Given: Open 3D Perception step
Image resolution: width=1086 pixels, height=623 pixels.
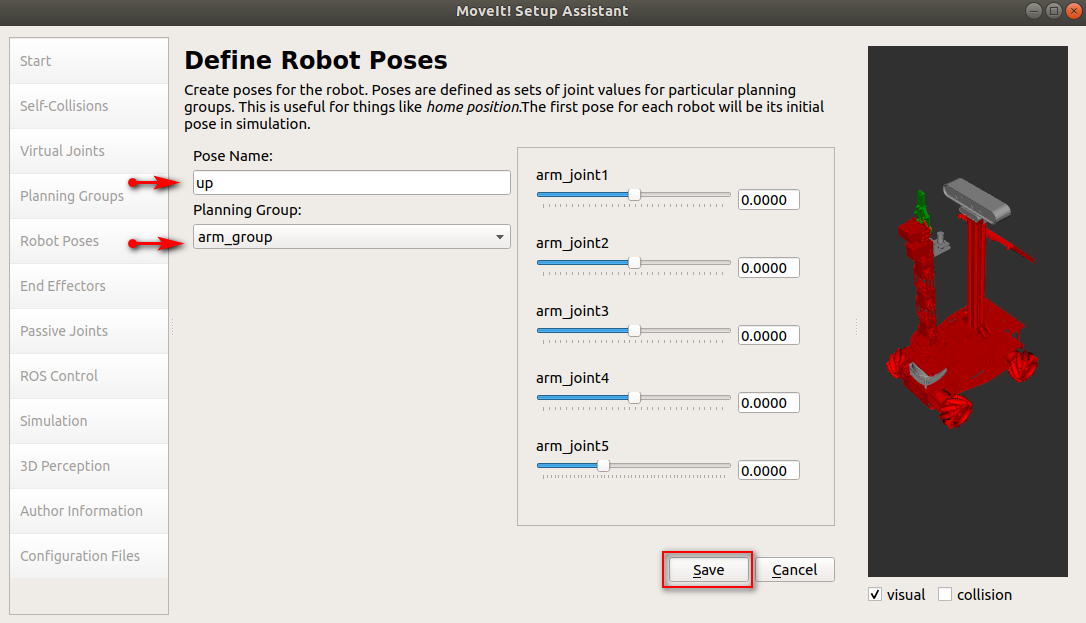Looking at the screenshot, I should [89, 466].
